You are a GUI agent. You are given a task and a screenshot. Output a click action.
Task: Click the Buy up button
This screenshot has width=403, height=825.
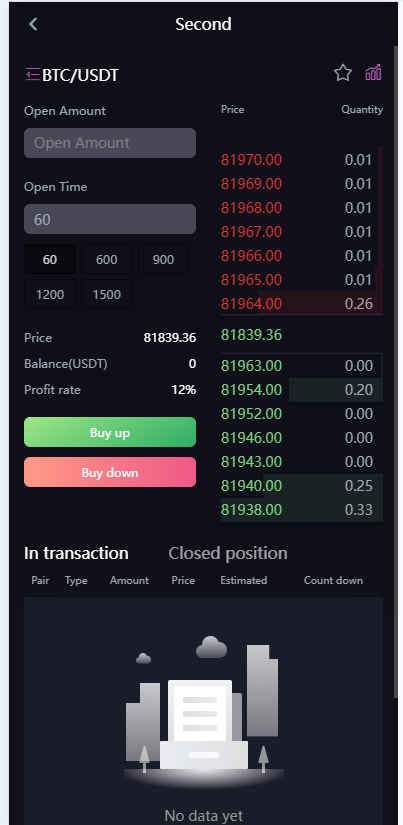click(x=110, y=432)
